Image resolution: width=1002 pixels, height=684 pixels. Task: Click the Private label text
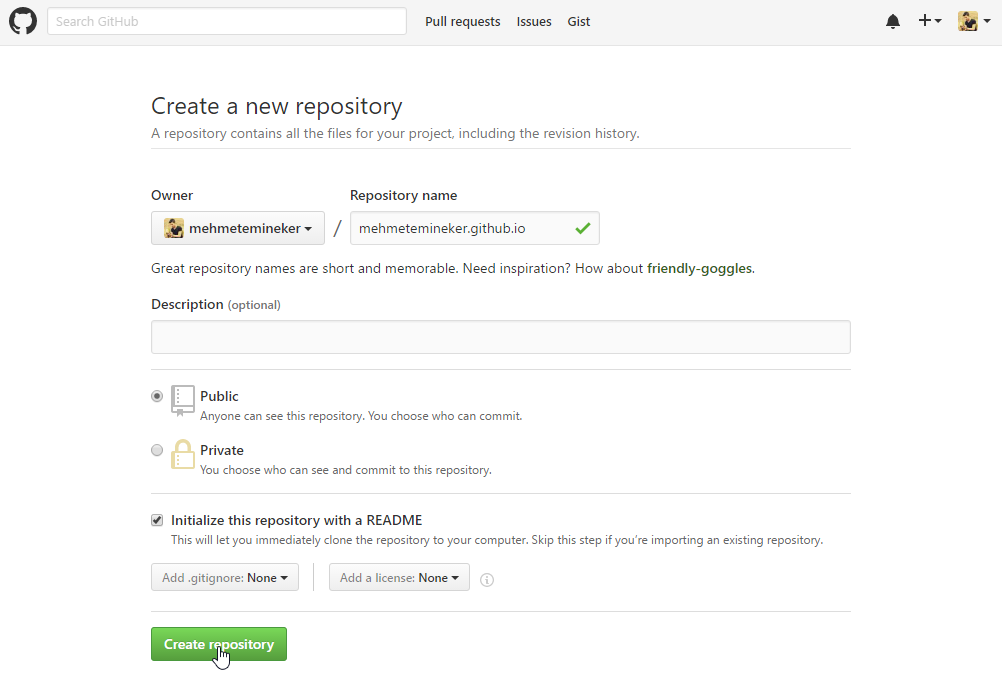point(222,450)
